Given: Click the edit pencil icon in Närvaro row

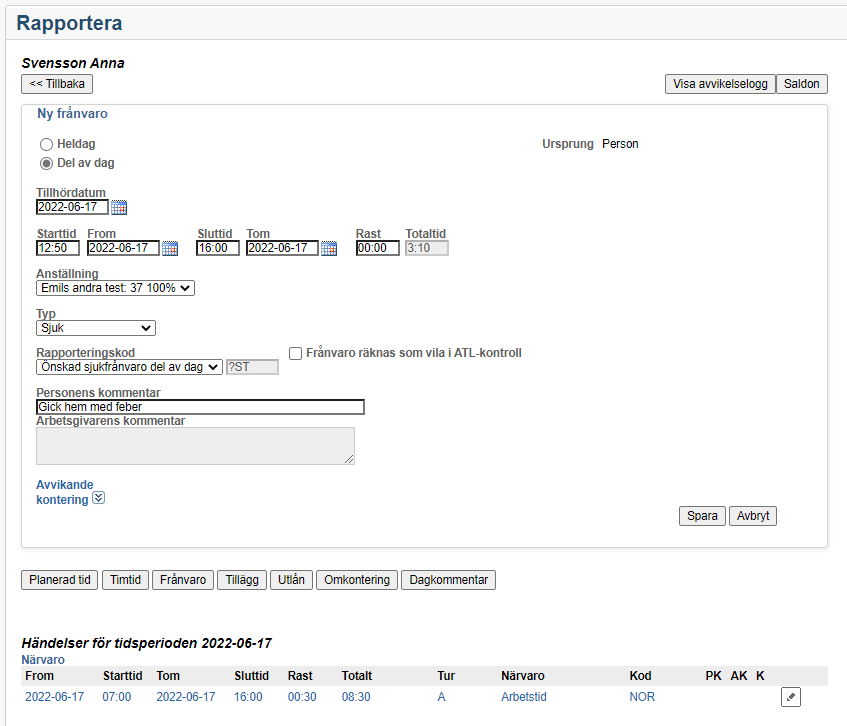Looking at the screenshot, I should [x=791, y=697].
